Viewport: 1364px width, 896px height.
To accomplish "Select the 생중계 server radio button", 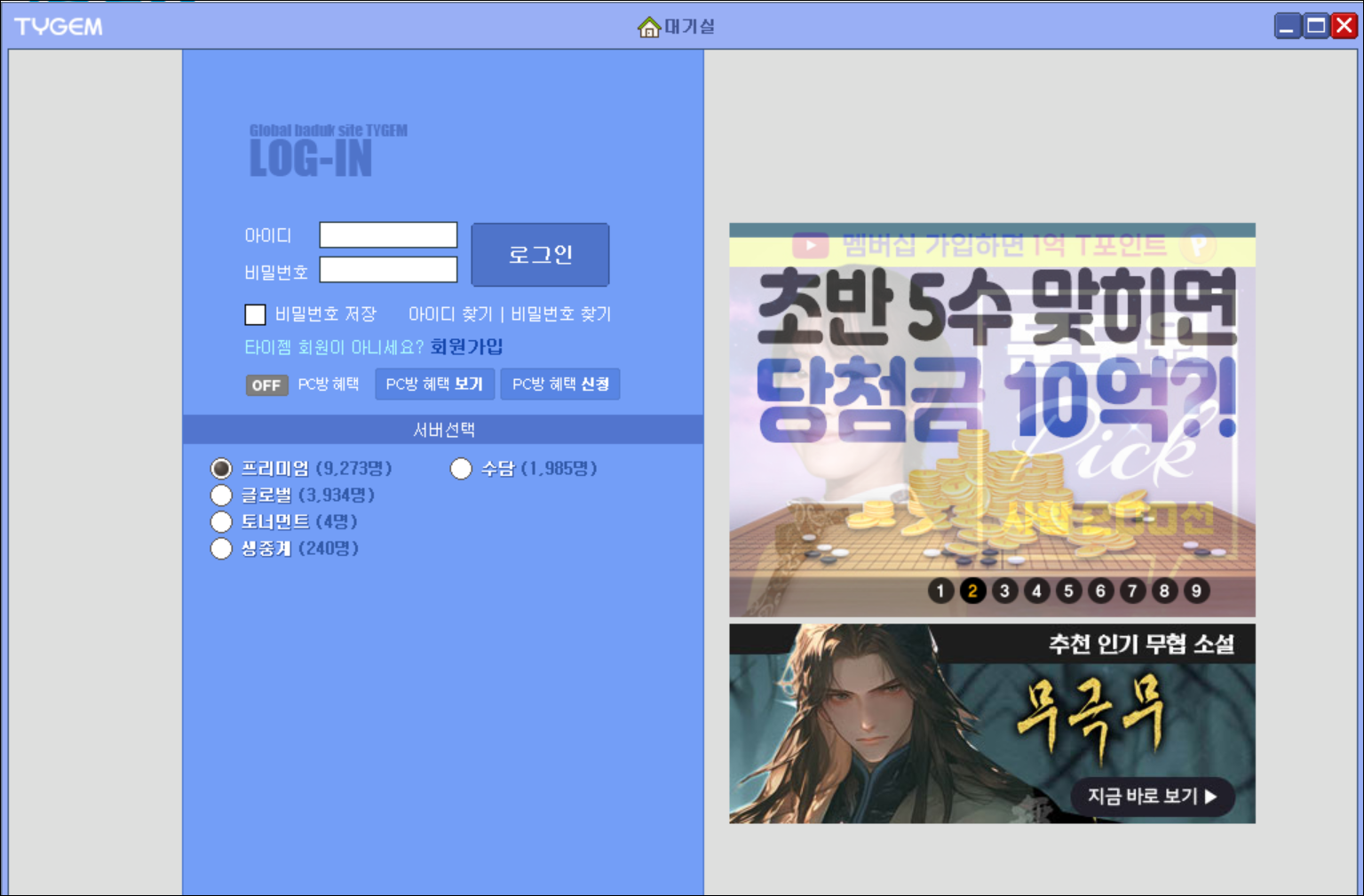I will coord(221,549).
